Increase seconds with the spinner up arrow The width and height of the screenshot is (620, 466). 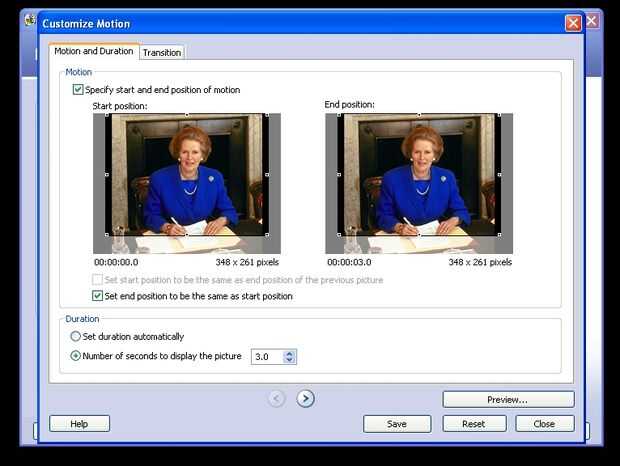point(289,353)
